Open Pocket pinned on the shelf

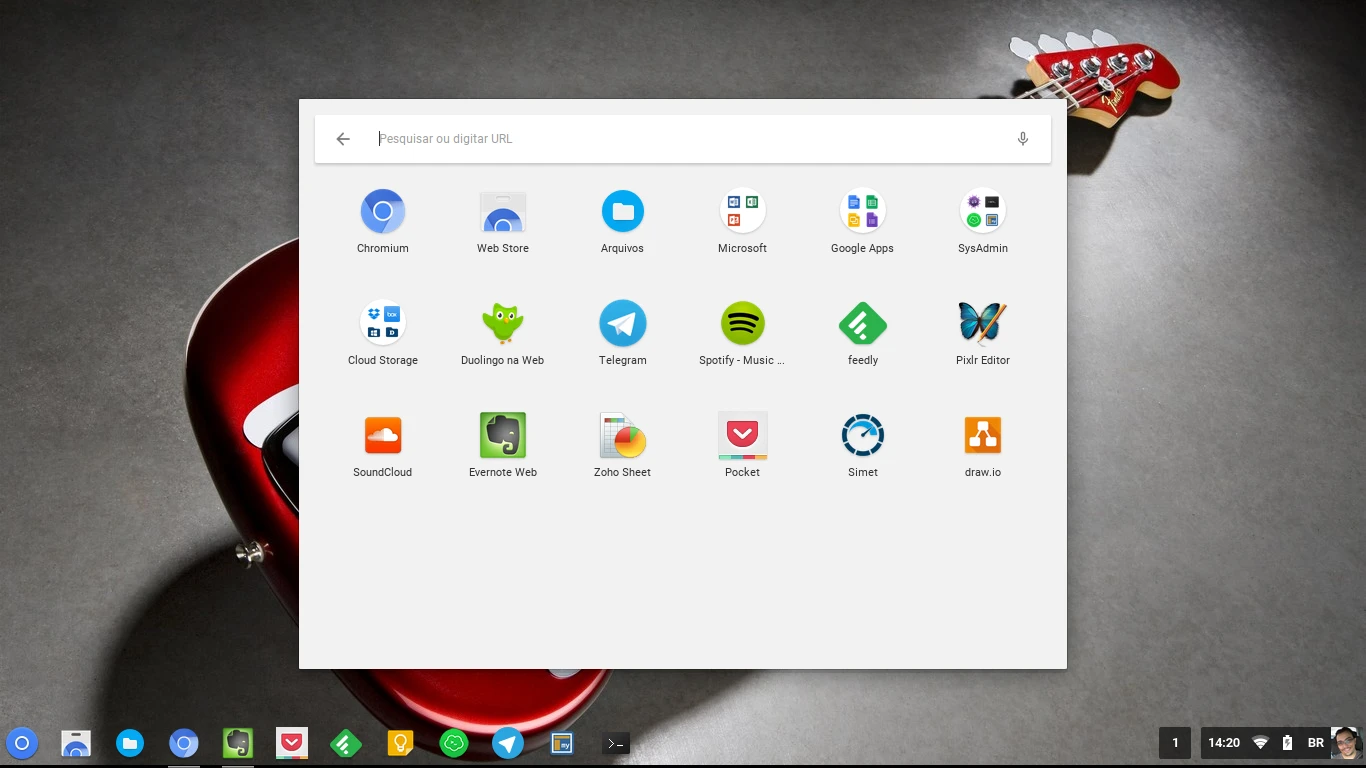tap(292, 743)
